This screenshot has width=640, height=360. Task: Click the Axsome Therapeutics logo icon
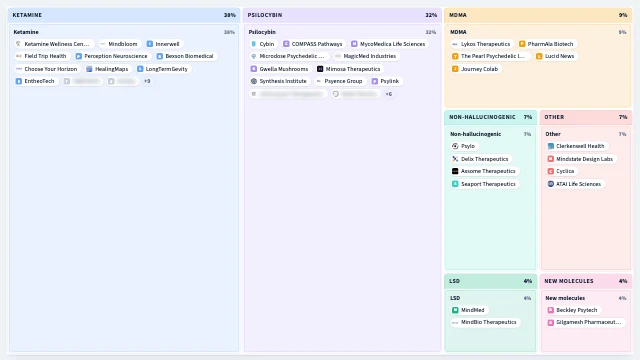pyautogui.click(x=455, y=171)
